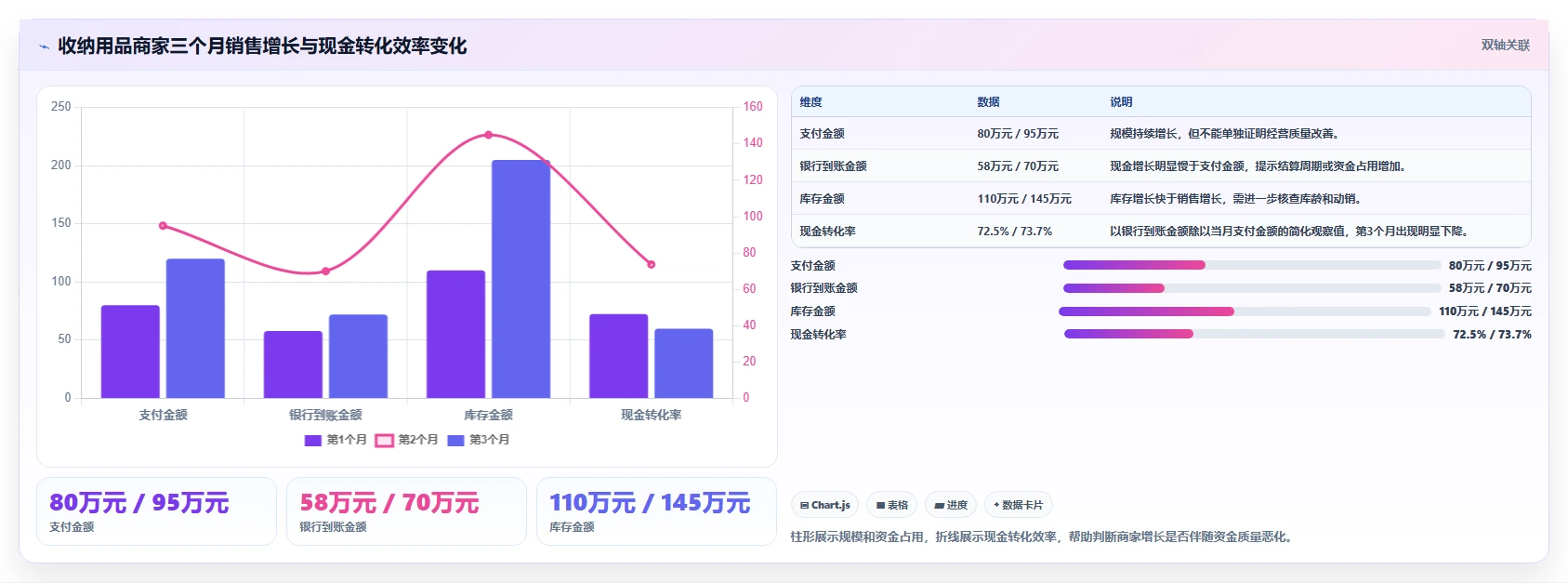Click the 数据卡片 tag chip
Viewport: 1568px width, 583px height.
point(1018,505)
